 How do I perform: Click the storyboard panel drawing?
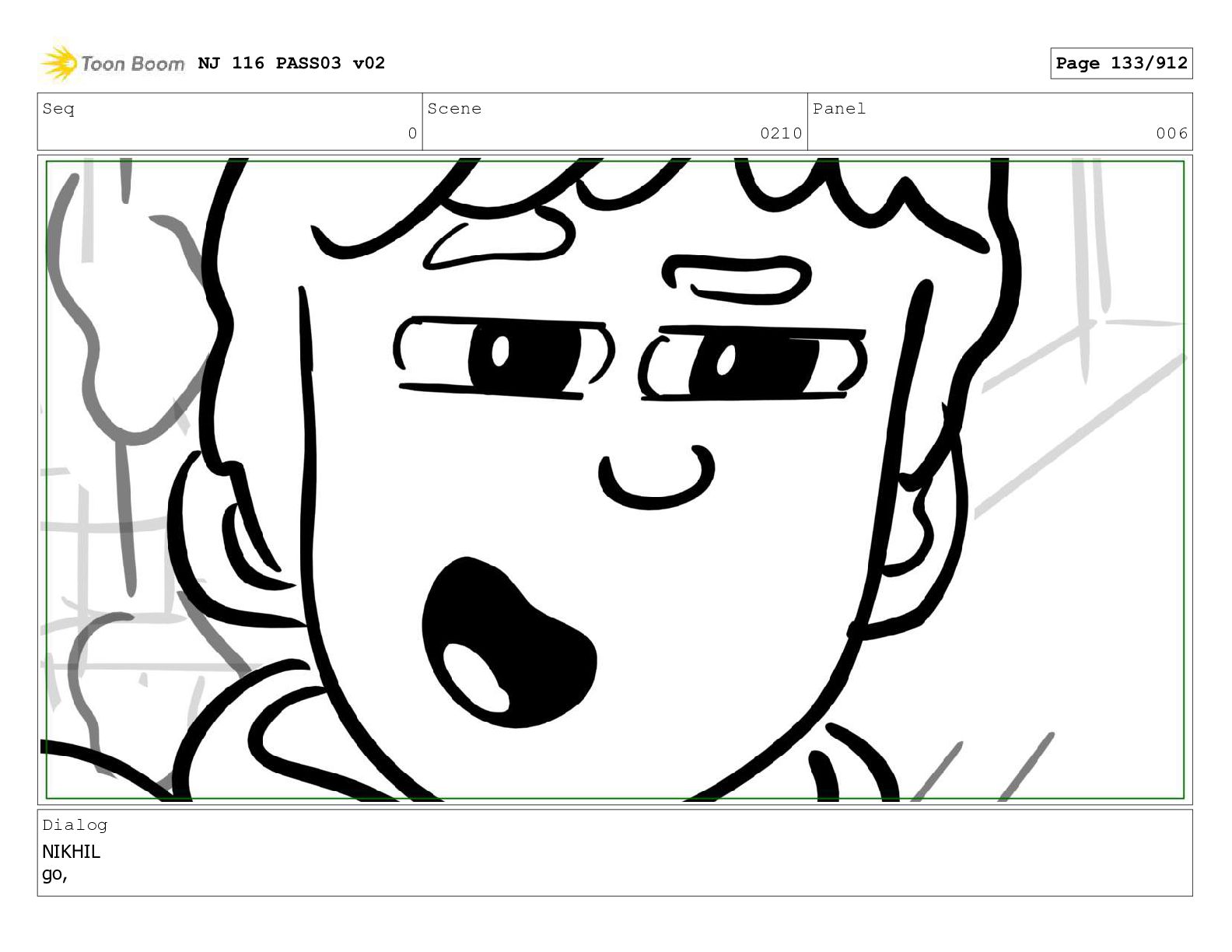click(x=614, y=479)
